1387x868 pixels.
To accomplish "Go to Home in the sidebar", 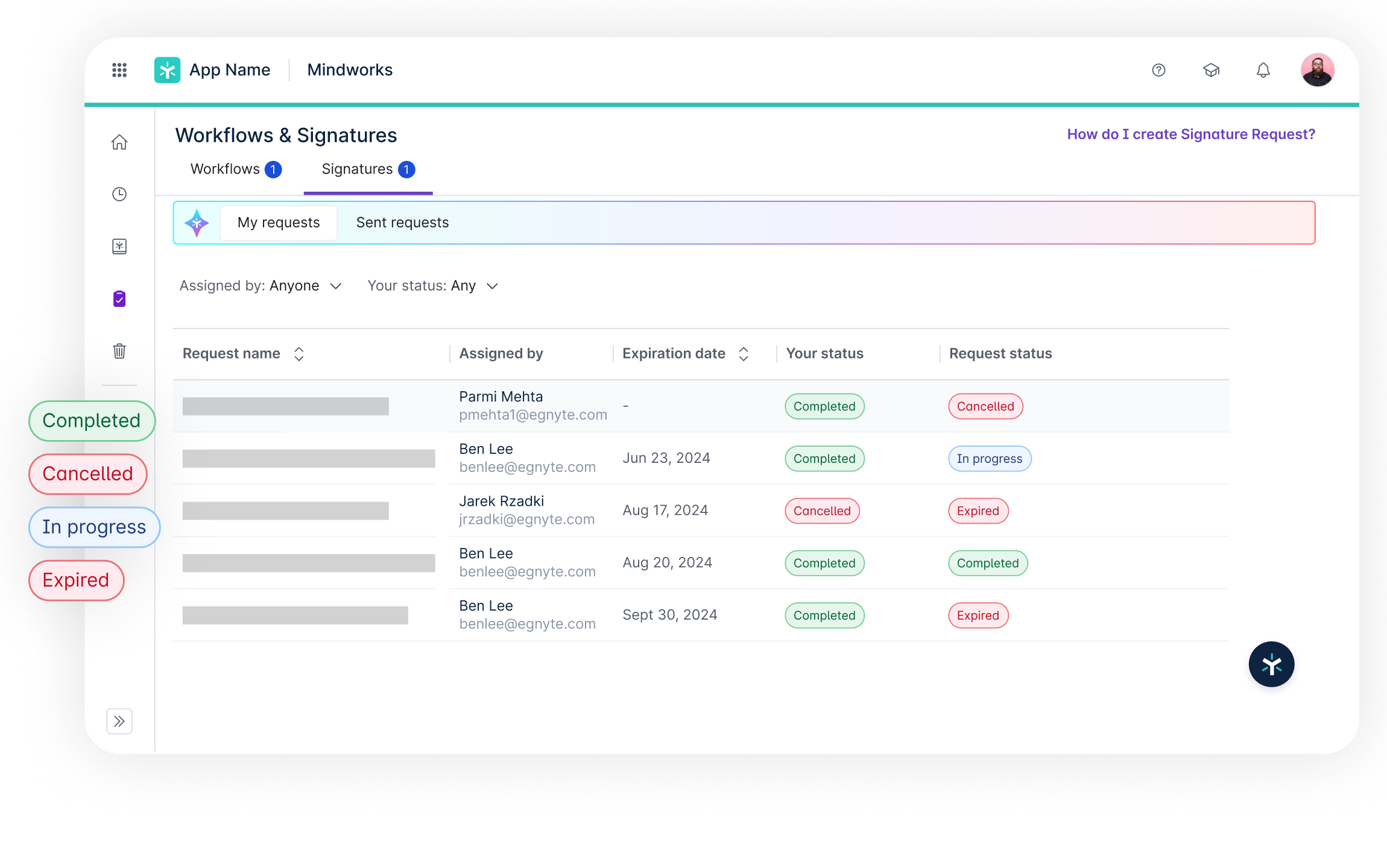I will 119,142.
